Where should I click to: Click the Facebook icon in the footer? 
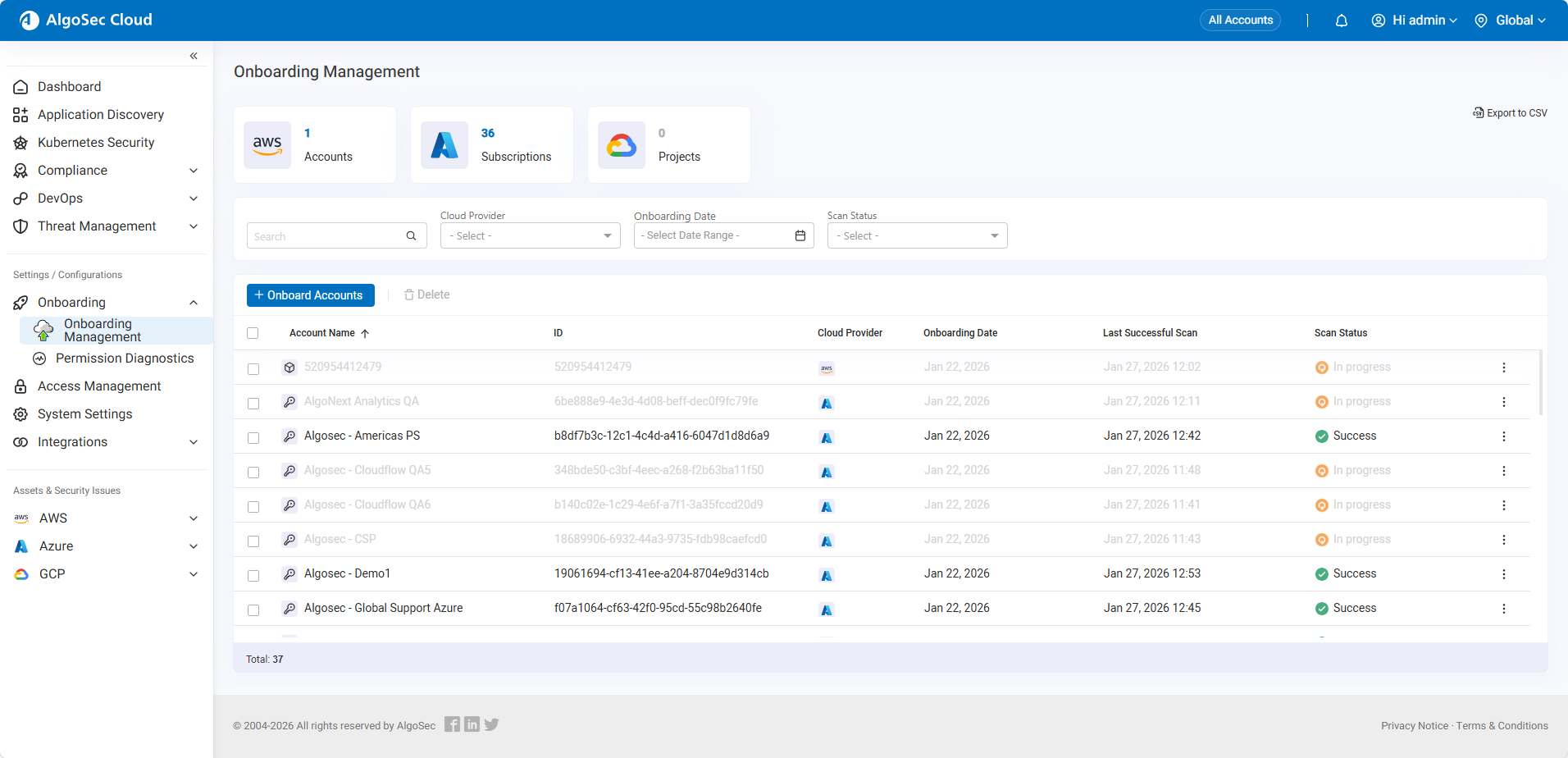[452, 724]
